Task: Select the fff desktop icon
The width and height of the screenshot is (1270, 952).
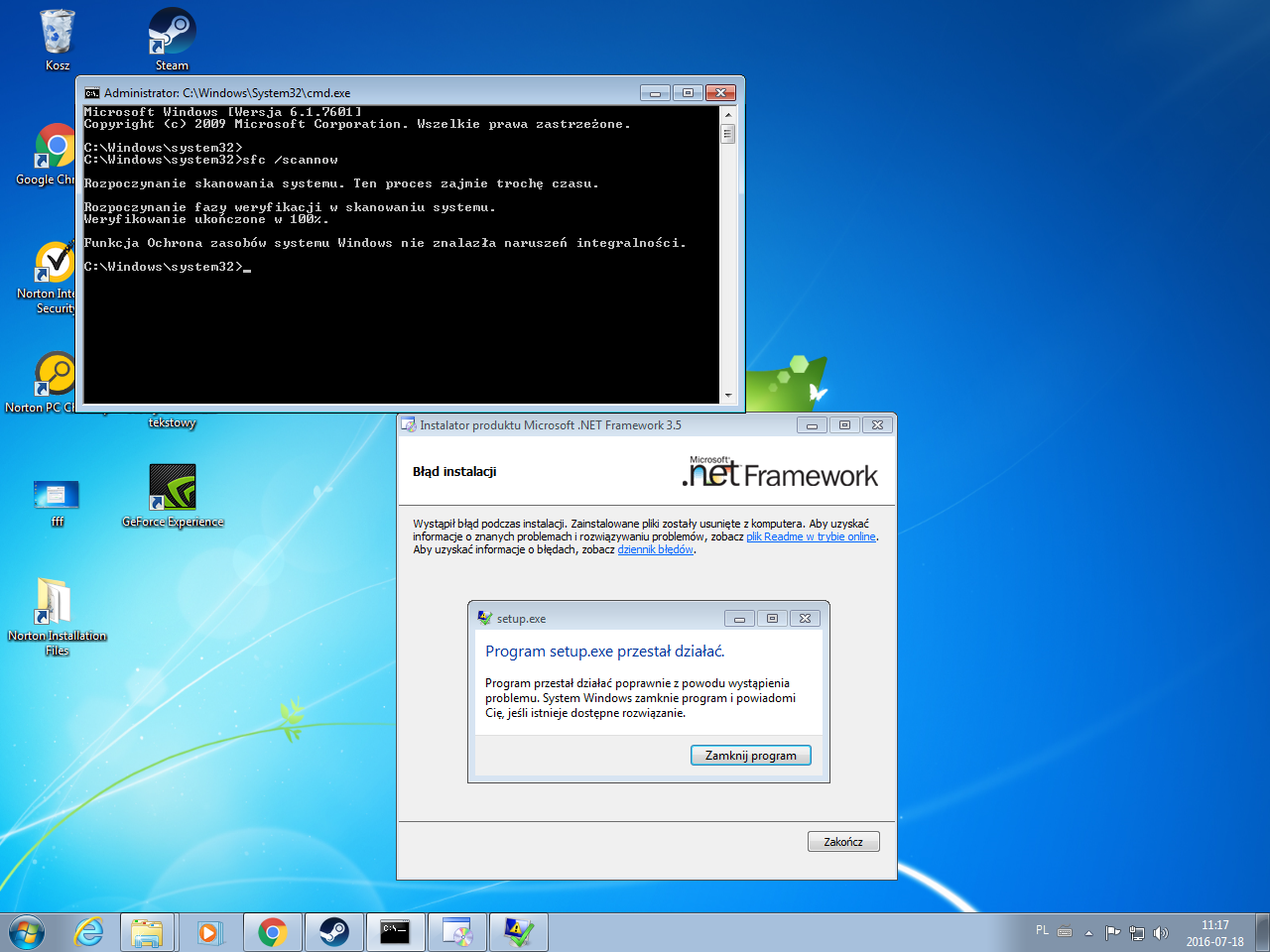Action: pyautogui.click(x=57, y=501)
